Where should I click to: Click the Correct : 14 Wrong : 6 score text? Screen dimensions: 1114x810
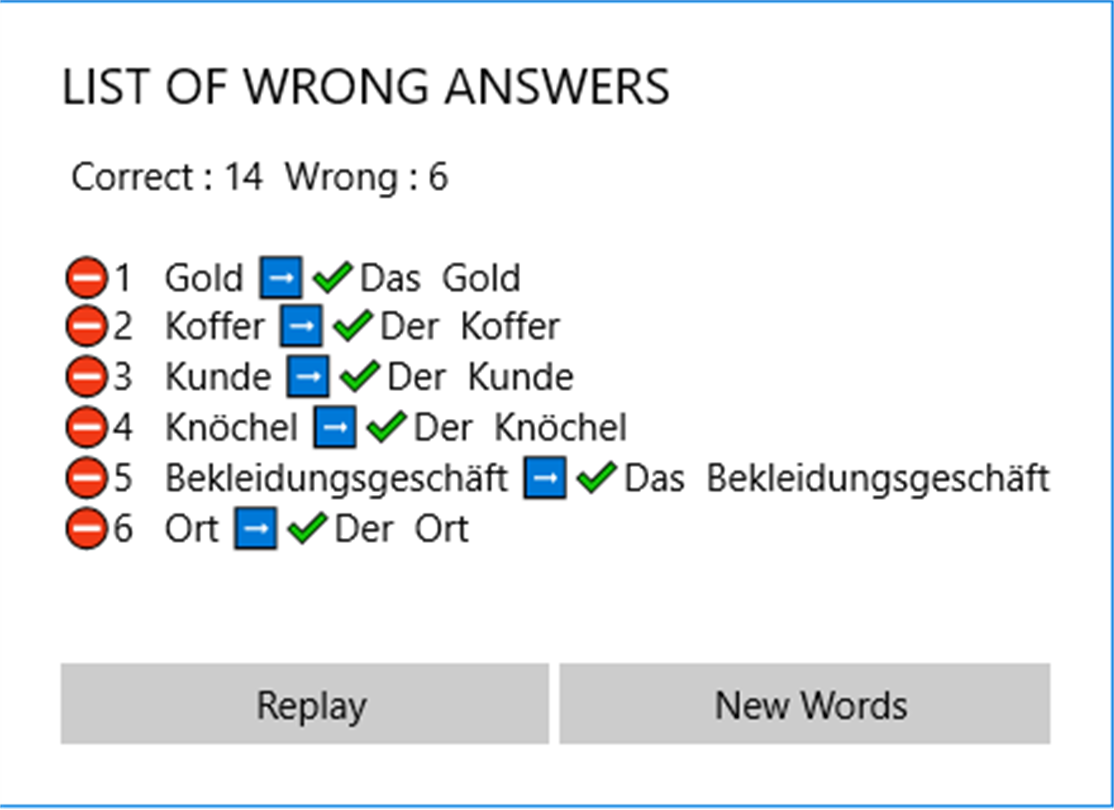click(260, 178)
